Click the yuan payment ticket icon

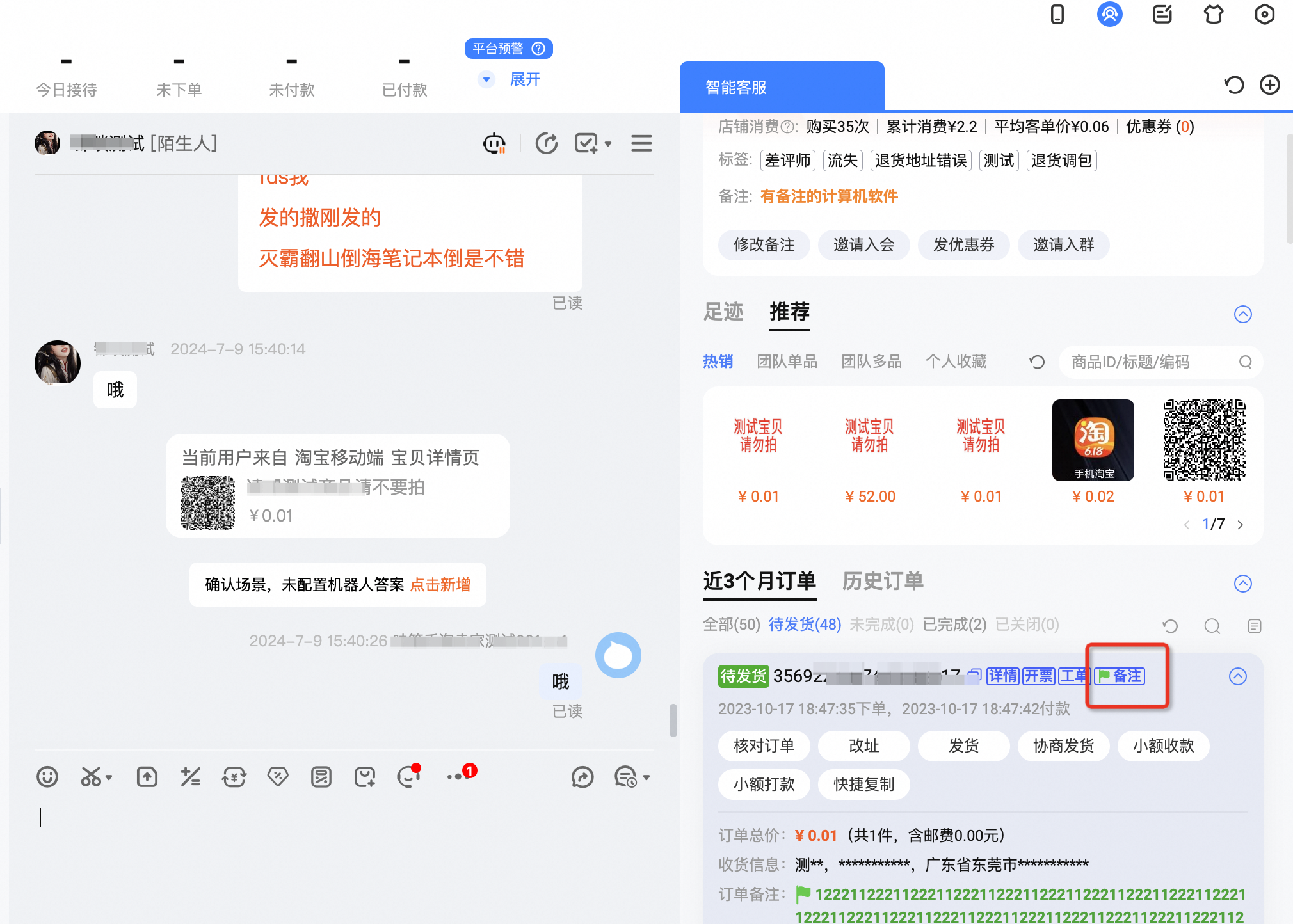pyautogui.click(x=234, y=777)
